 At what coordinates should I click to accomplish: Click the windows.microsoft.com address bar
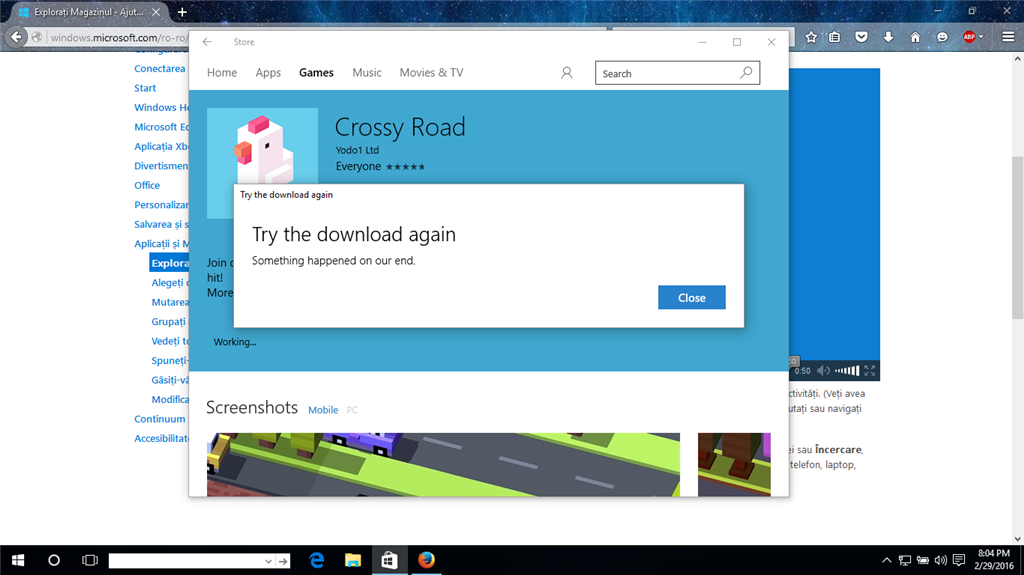118,37
